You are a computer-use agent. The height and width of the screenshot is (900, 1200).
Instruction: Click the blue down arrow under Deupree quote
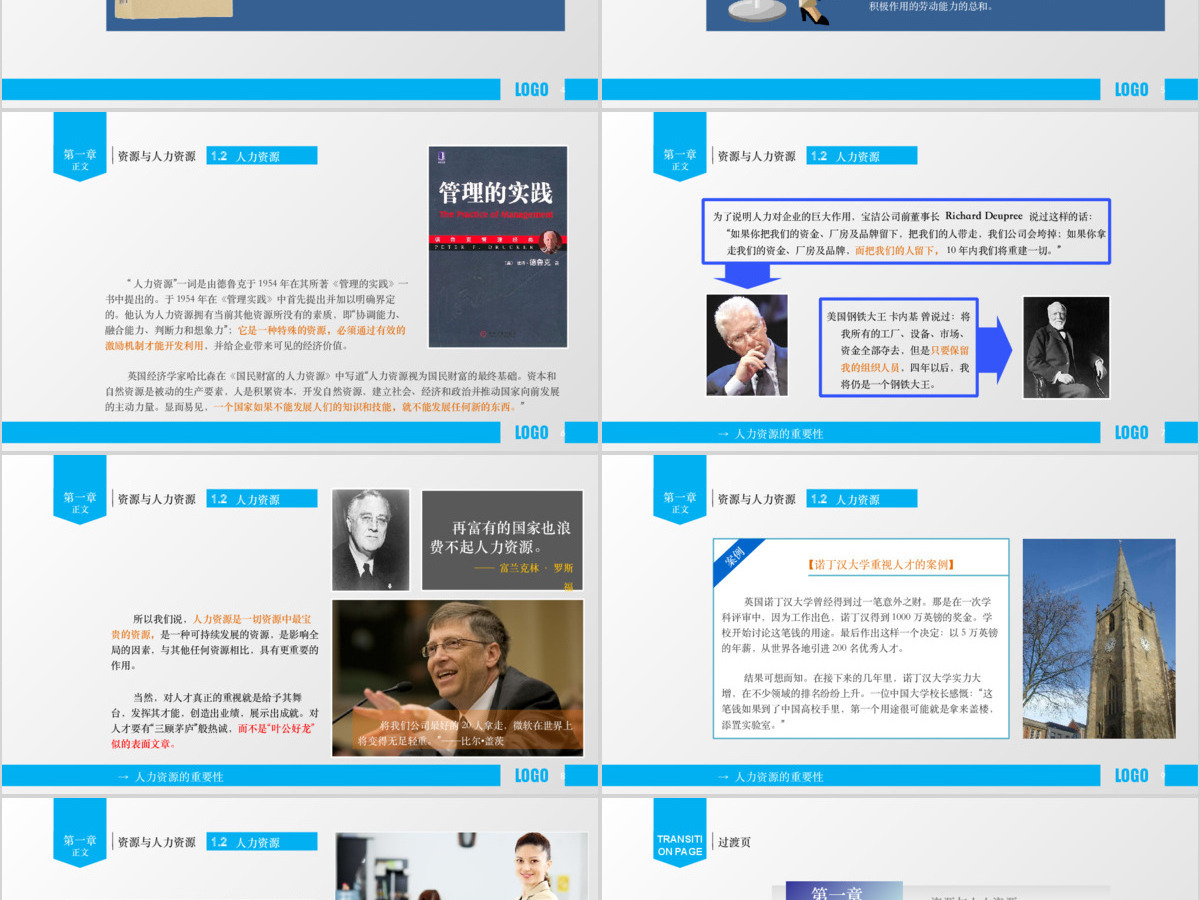tap(748, 276)
